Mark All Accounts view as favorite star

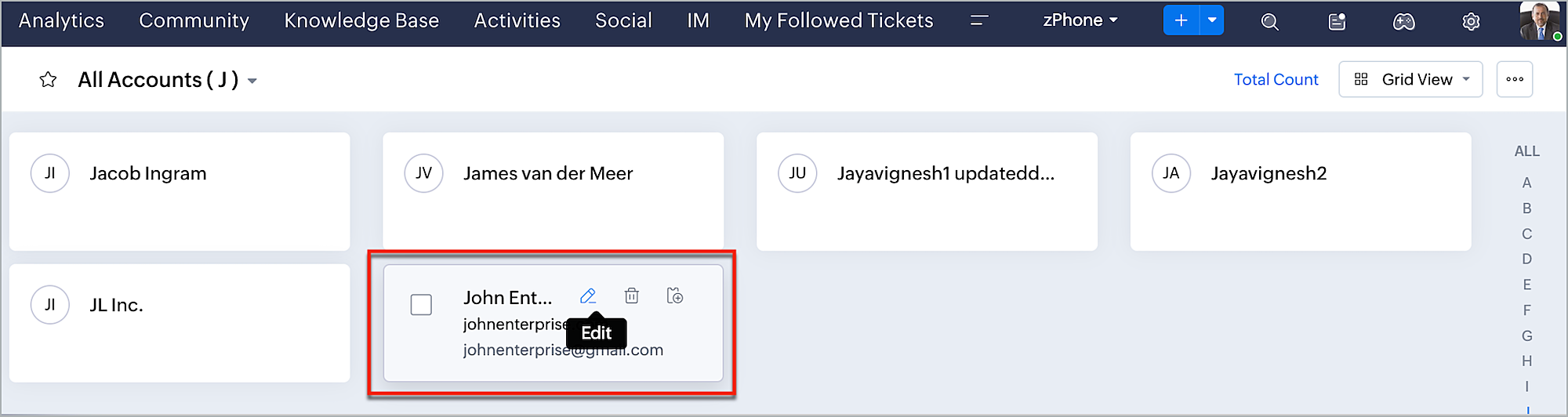coord(48,80)
